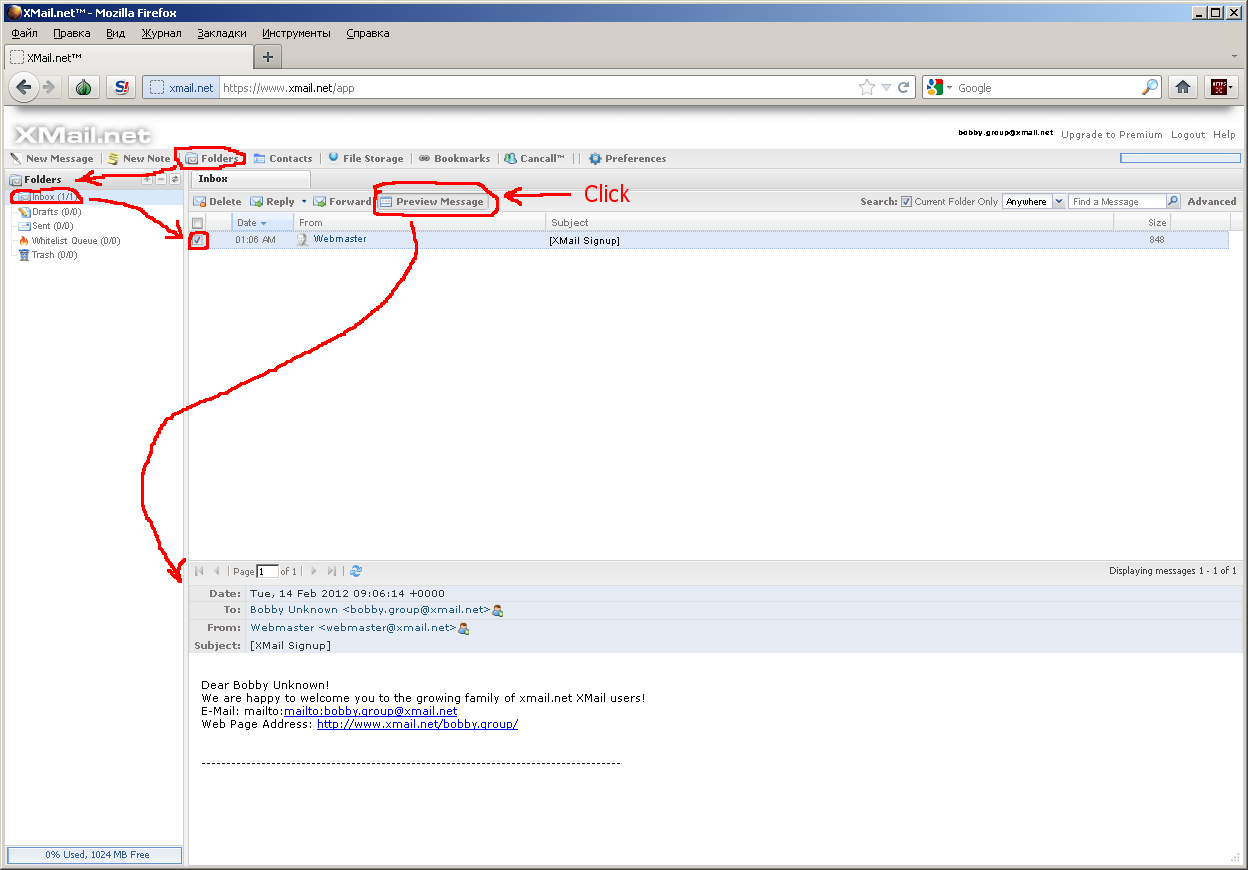Sort messages by the Date column
This screenshot has height=870, width=1248.
click(x=264, y=222)
